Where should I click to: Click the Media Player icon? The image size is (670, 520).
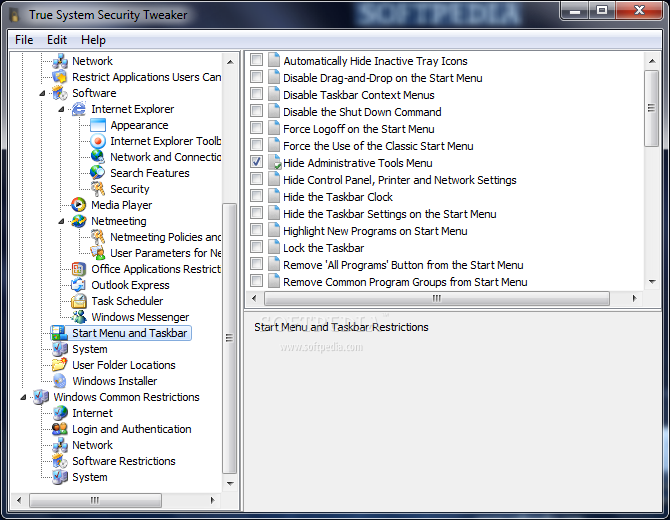[79, 205]
